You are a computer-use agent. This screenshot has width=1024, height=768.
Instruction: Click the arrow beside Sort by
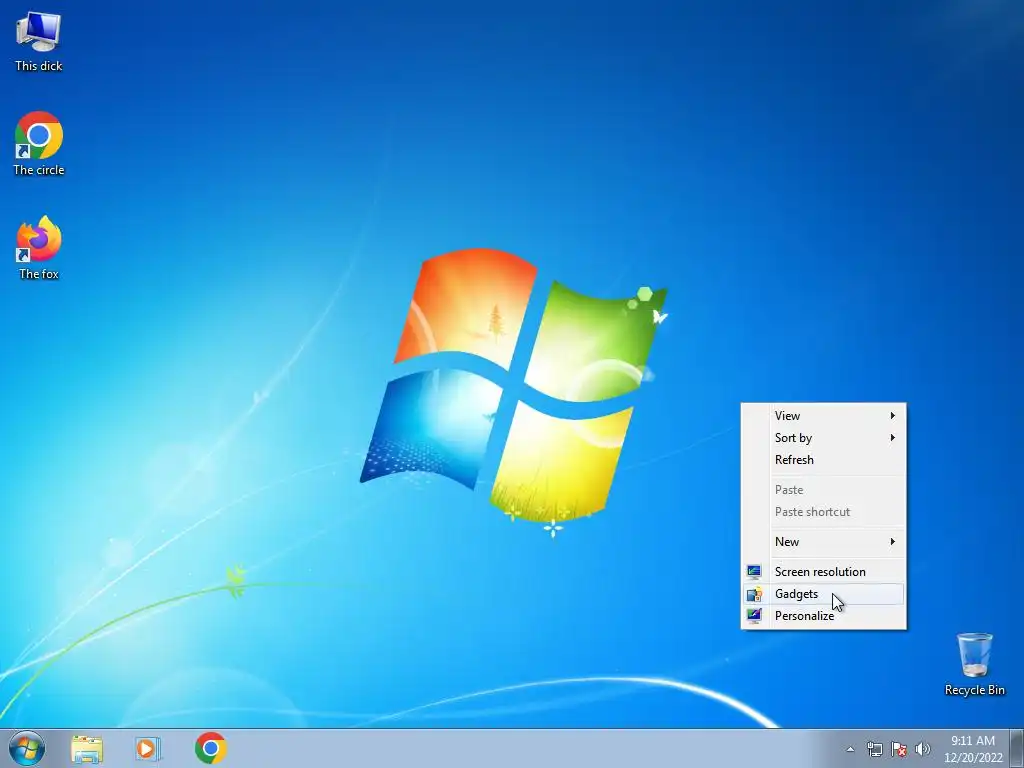pos(893,438)
